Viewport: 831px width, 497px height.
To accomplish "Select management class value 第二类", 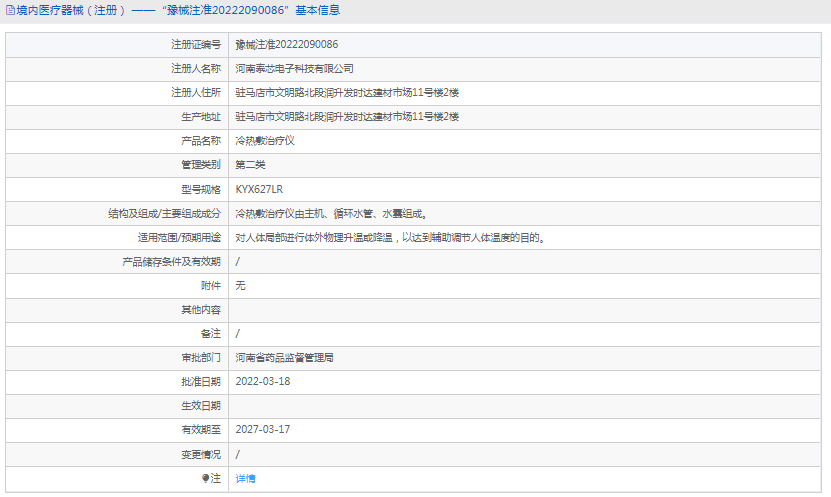I will (250, 165).
